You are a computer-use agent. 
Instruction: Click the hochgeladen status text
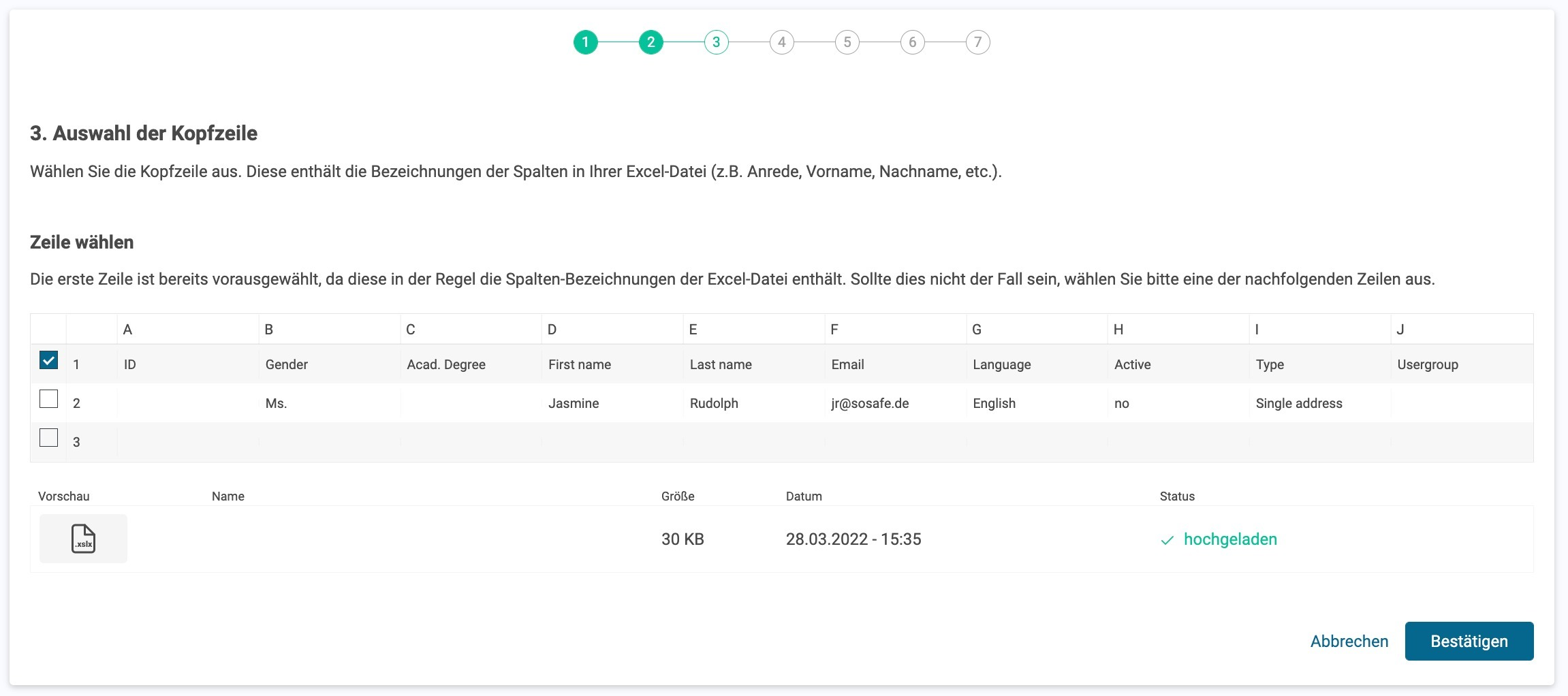tap(1230, 539)
